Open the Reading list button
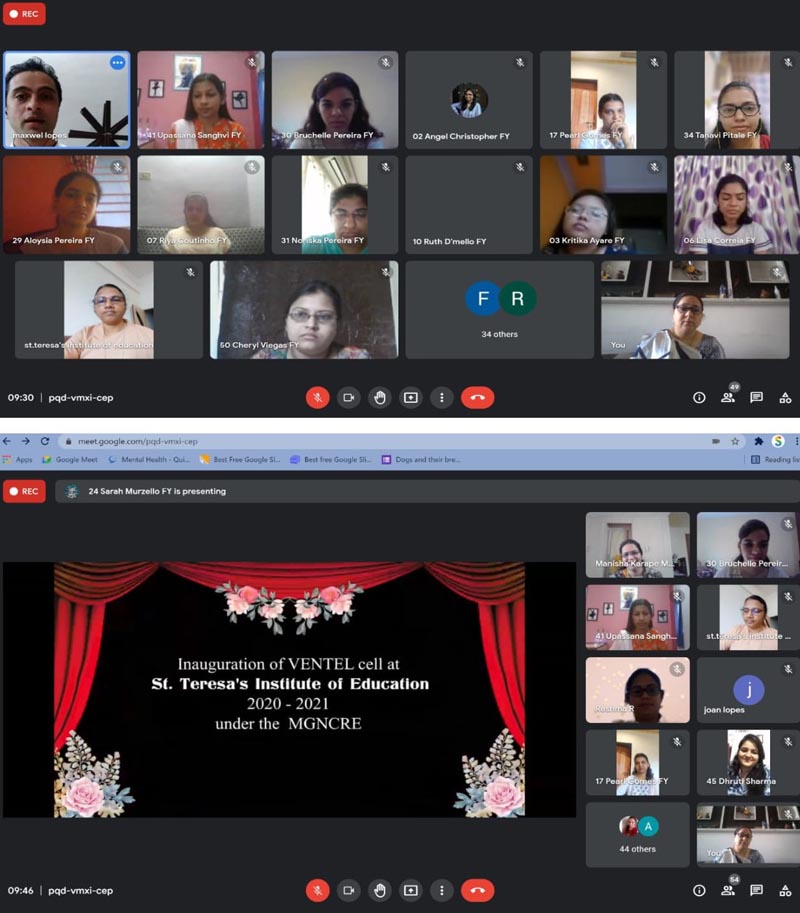This screenshot has width=800, height=913. (775, 459)
